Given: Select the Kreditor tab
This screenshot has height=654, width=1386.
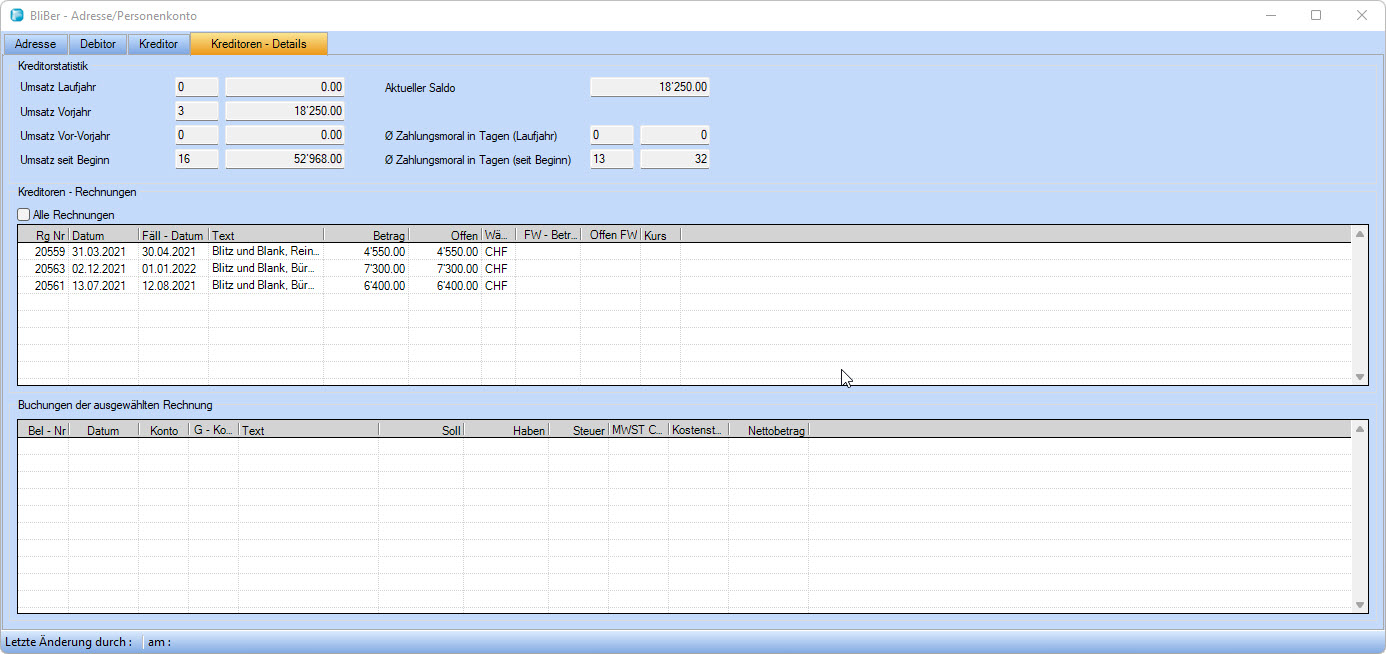Looking at the screenshot, I should pos(159,44).
